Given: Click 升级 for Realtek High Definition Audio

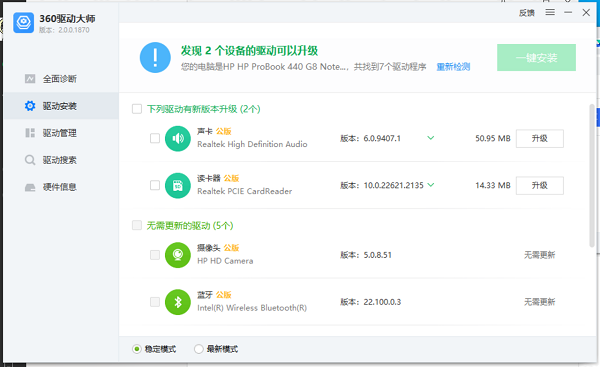Looking at the screenshot, I should click(x=540, y=139).
